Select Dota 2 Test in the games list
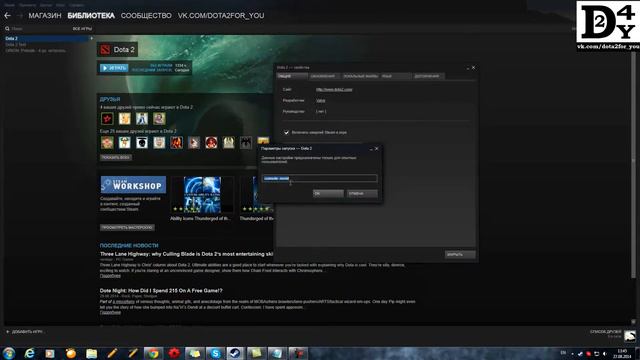640x360 pixels. coord(16,44)
